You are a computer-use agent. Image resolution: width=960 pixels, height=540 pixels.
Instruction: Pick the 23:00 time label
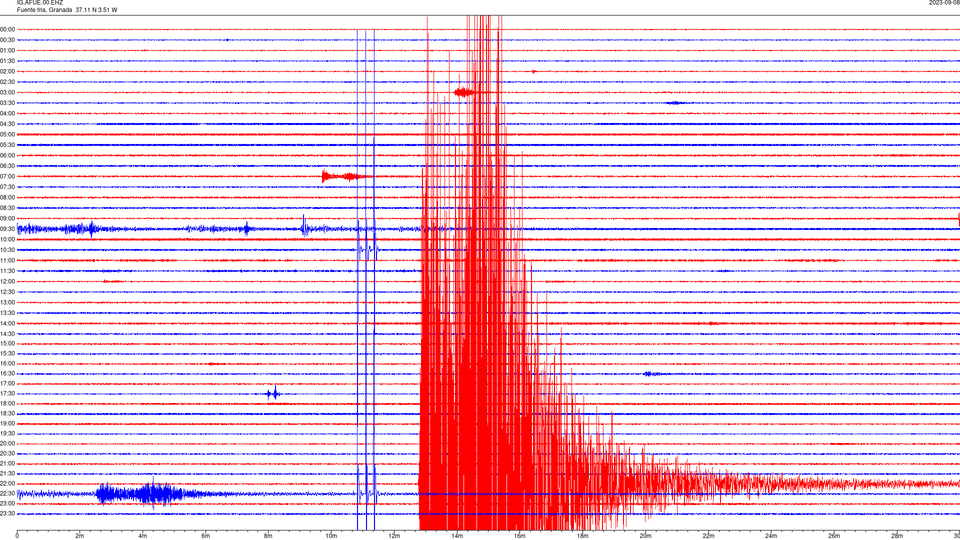pos(7,503)
